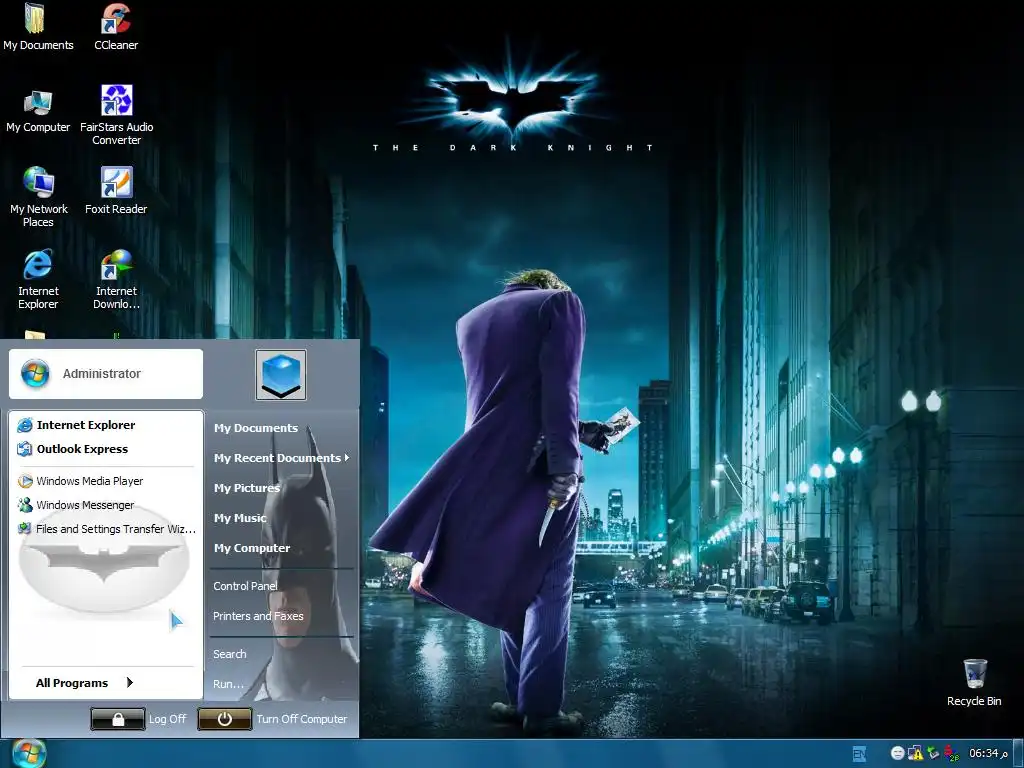Image resolution: width=1024 pixels, height=768 pixels.
Task: Click the 06:34 taskbar clock
Action: click(x=988, y=754)
